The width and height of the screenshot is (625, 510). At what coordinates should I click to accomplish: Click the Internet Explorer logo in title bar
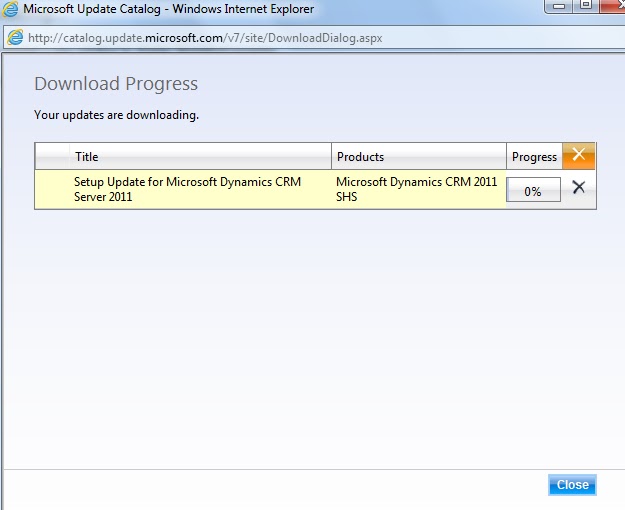tap(10, 9)
